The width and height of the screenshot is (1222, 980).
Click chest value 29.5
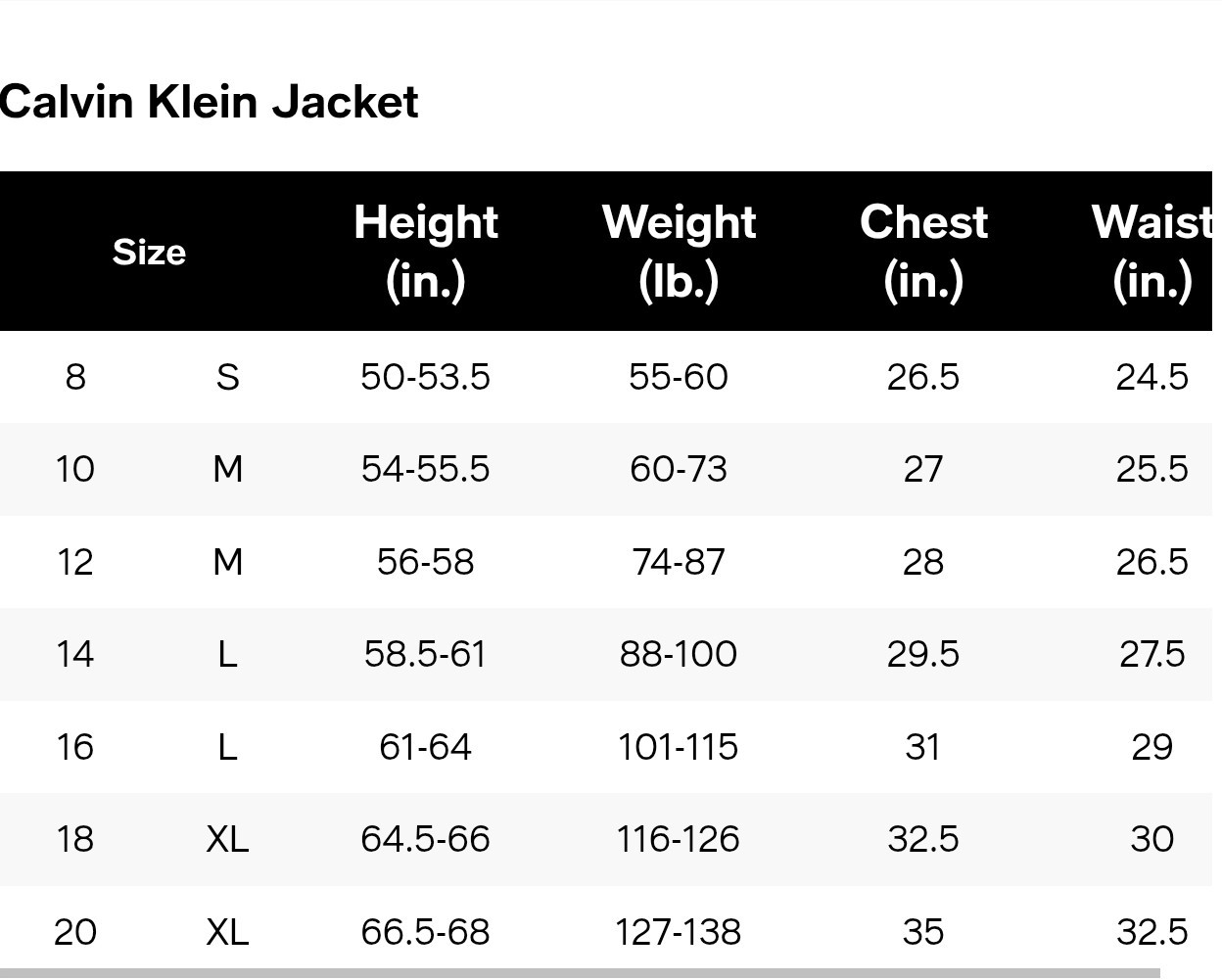pyautogui.click(x=922, y=654)
